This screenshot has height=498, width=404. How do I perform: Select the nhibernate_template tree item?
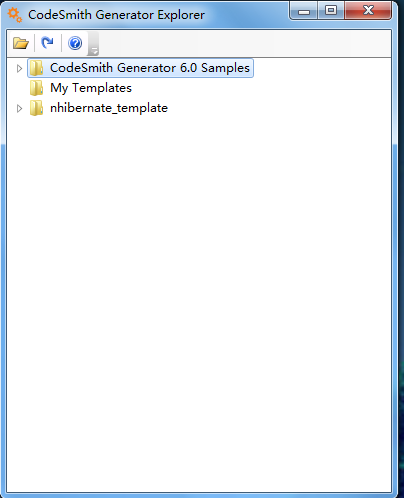coord(109,108)
